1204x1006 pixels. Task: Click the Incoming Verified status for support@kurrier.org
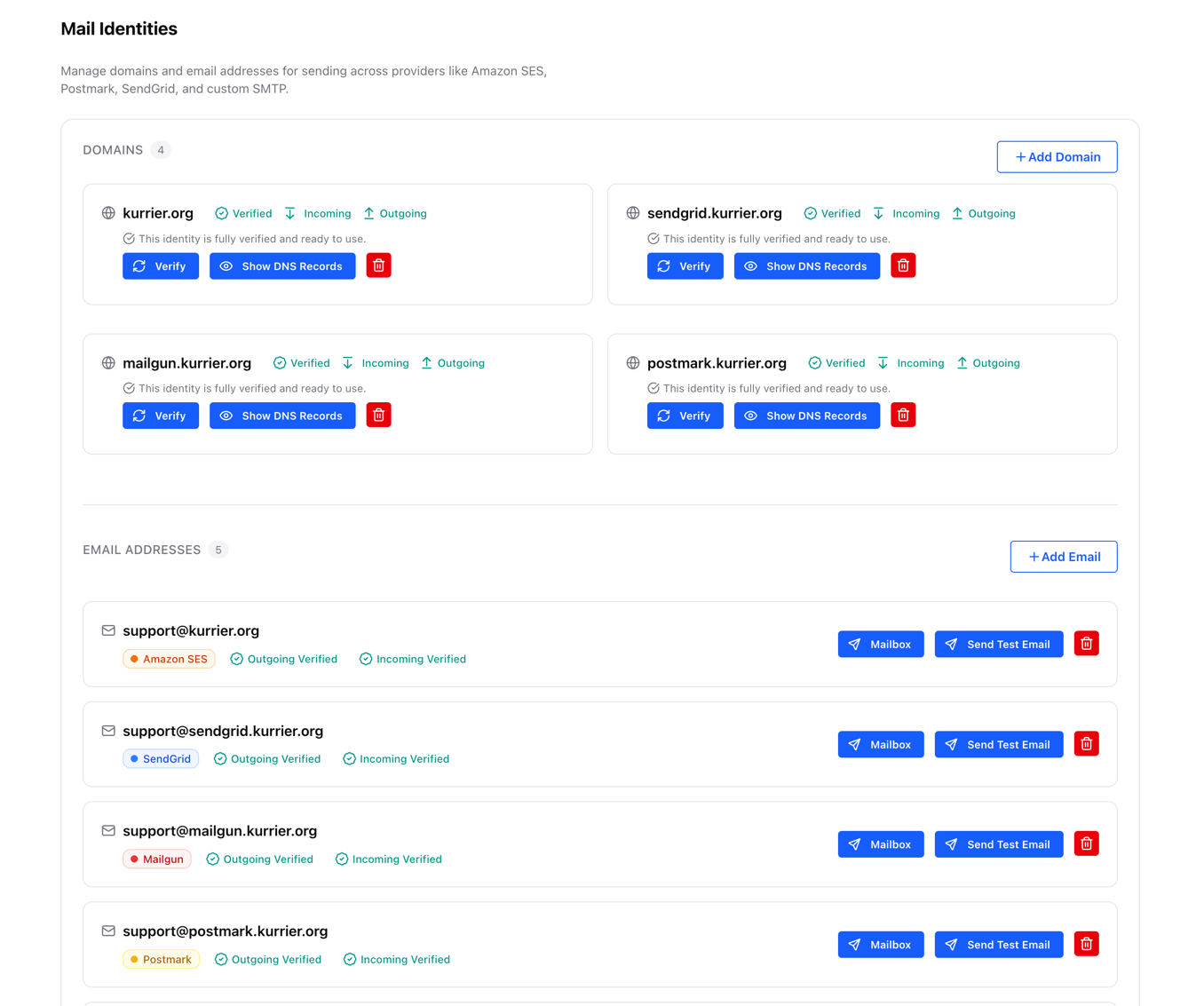tap(412, 659)
